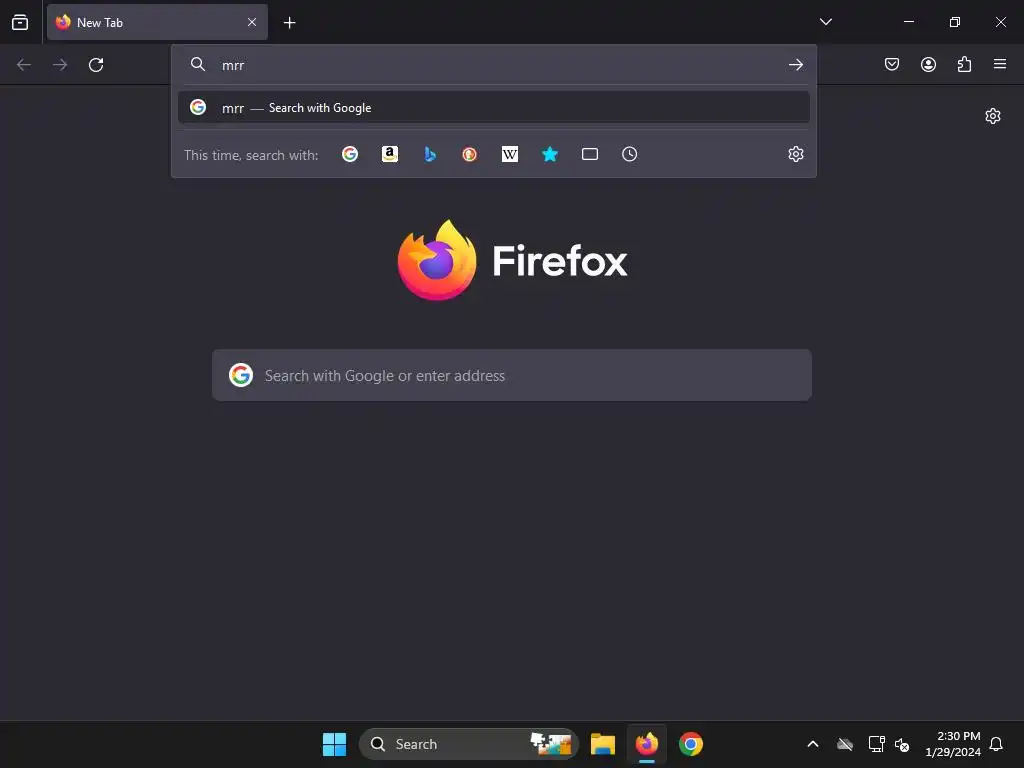The width and height of the screenshot is (1024, 768).
Task: Open the clock showing 2:30 PM
Action: point(953,744)
